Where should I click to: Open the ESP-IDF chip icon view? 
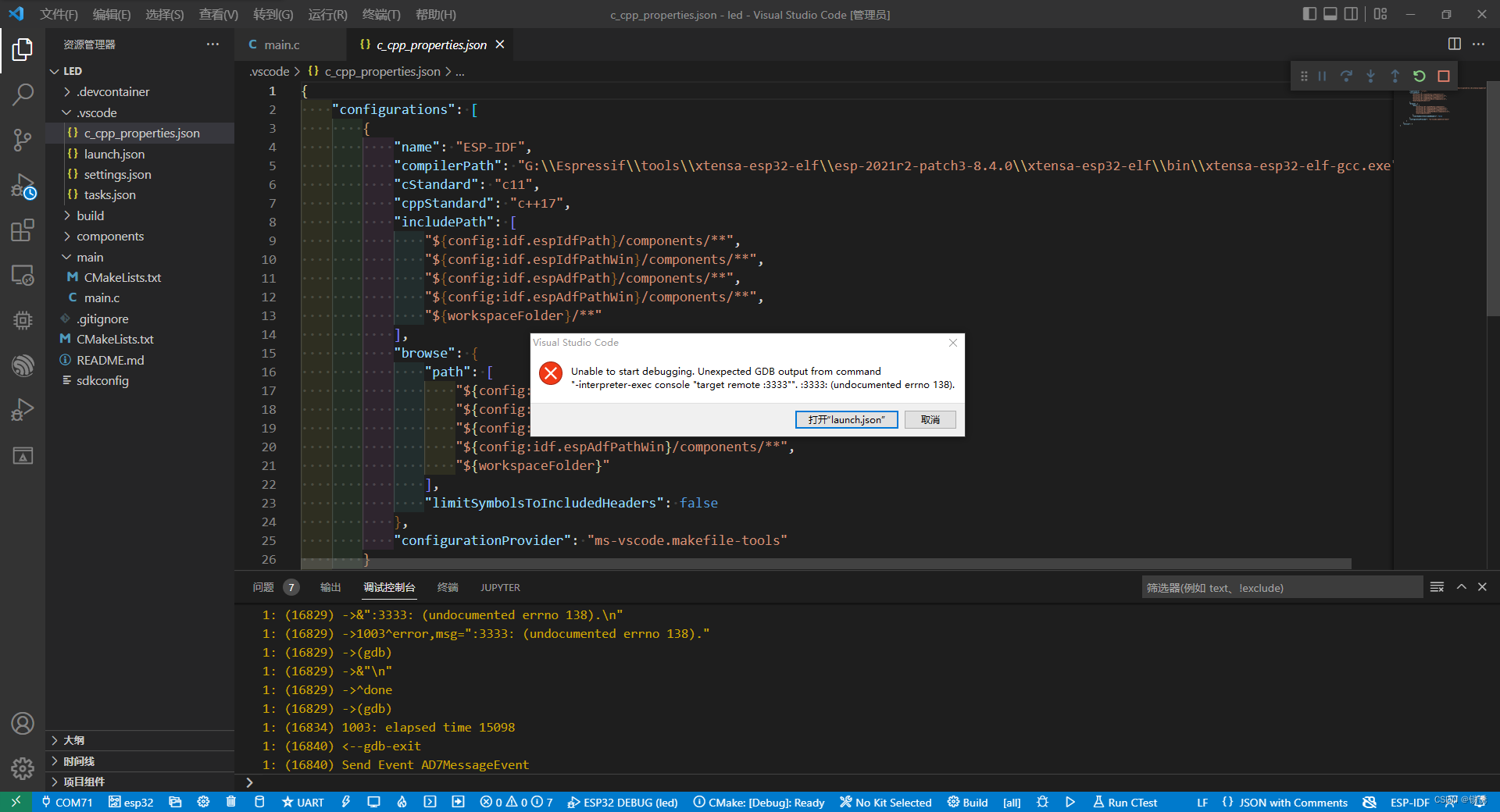pos(23,320)
